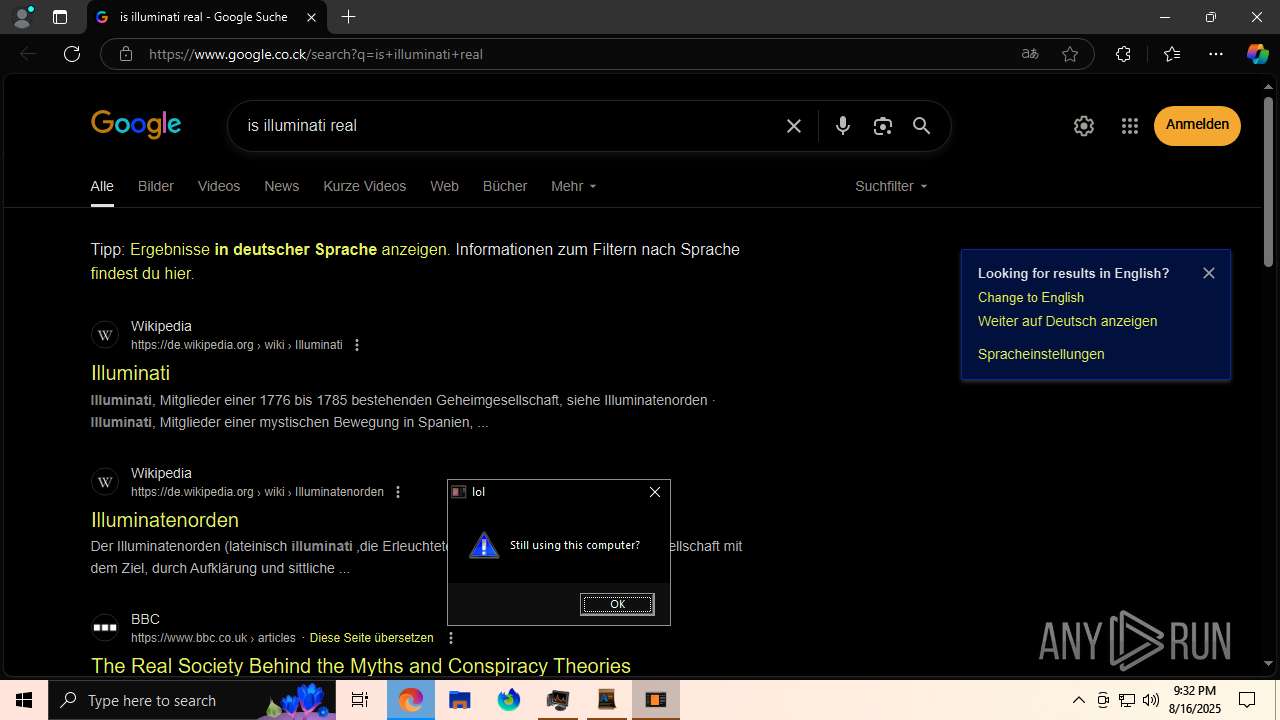1280x720 pixels.
Task: Start voice search with the microphone icon
Action: click(x=843, y=126)
